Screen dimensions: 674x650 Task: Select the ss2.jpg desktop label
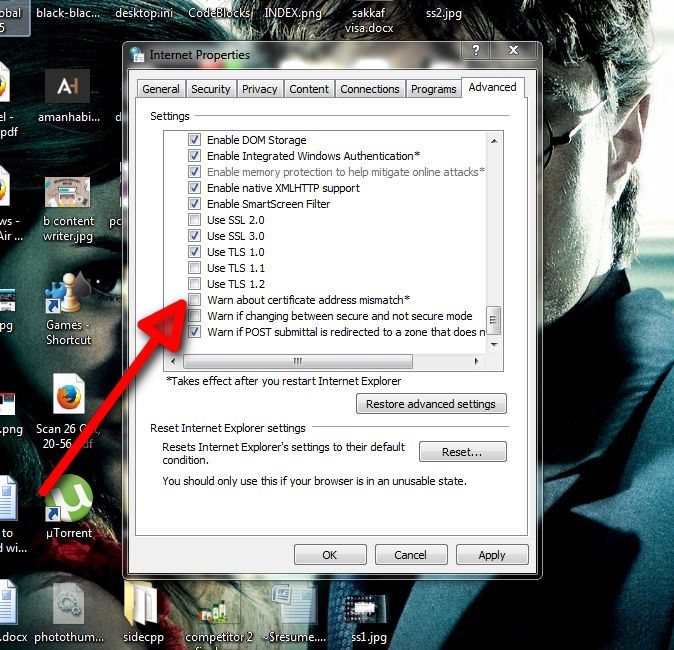tap(444, 13)
